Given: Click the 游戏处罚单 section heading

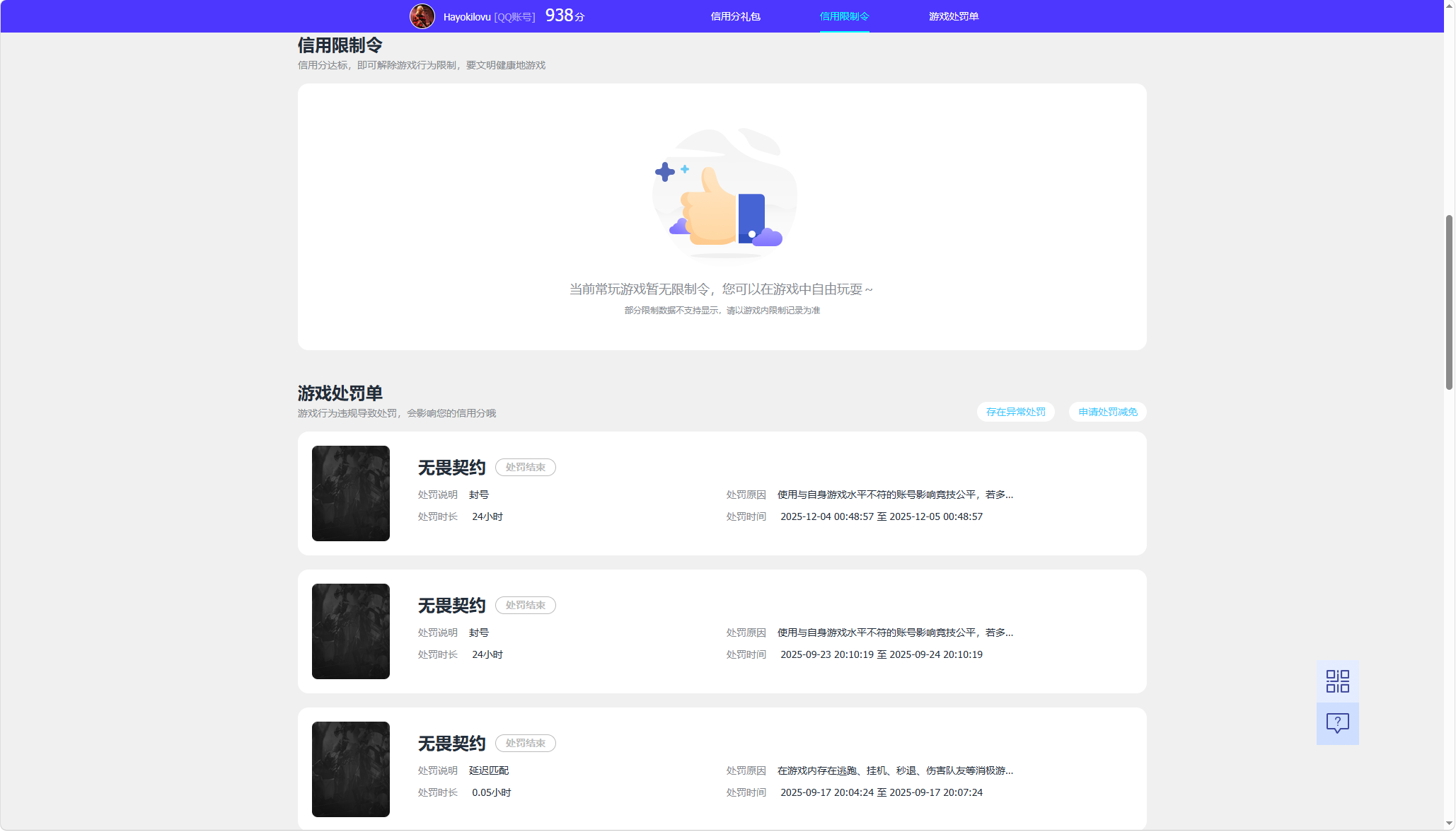Looking at the screenshot, I should (340, 393).
